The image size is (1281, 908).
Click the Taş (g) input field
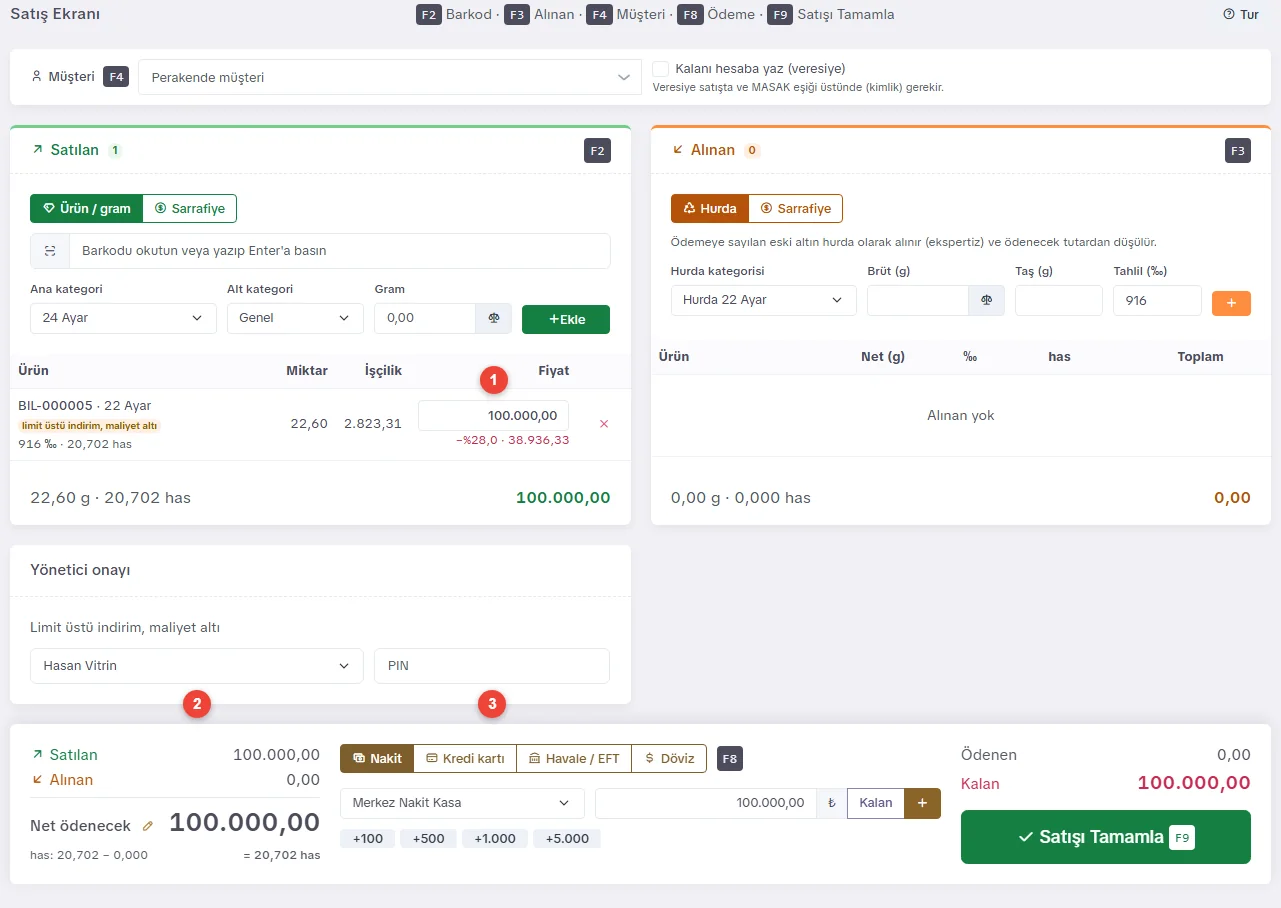(x=1059, y=300)
